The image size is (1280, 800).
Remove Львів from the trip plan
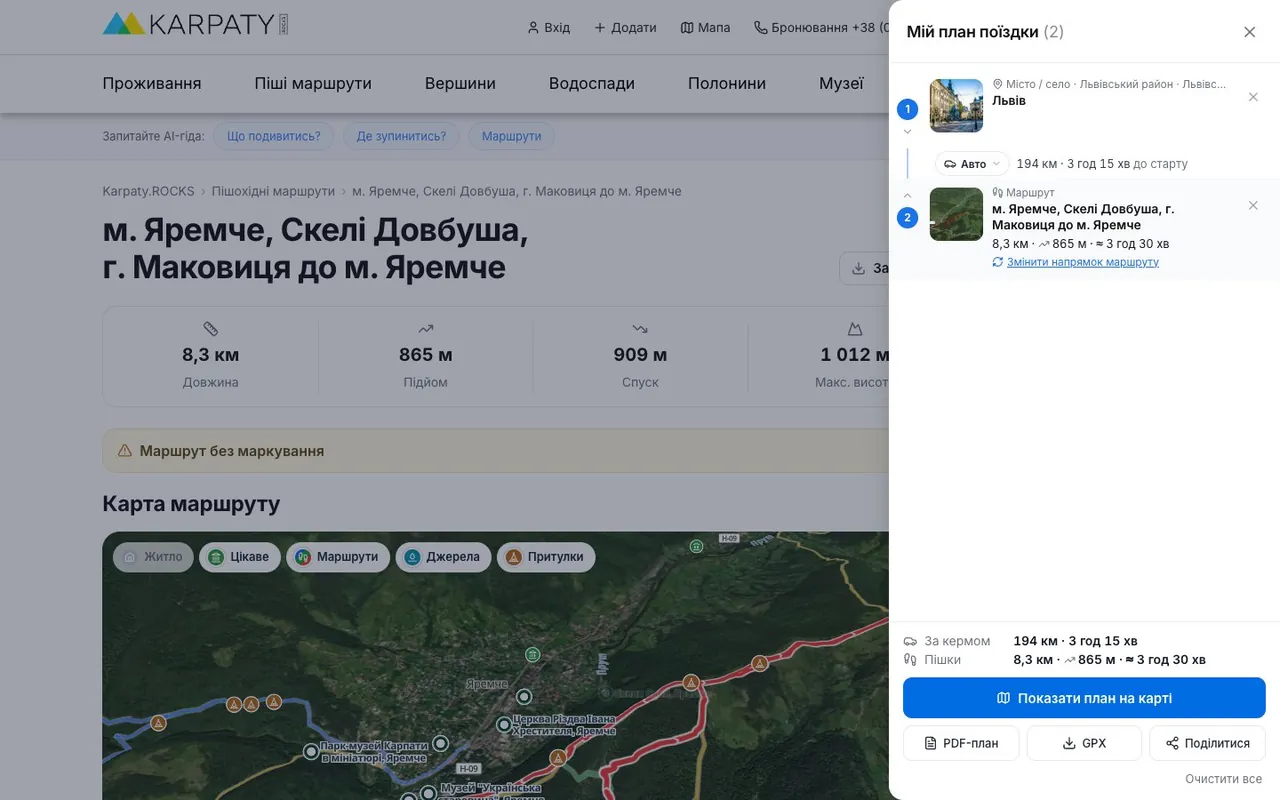point(1253,97)
